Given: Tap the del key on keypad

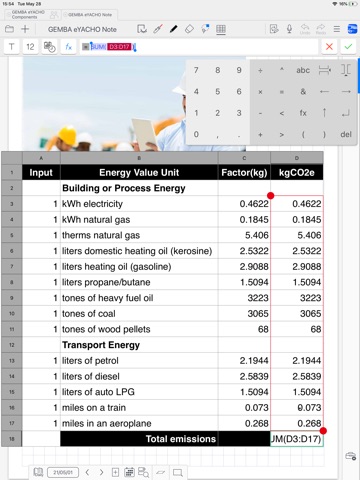Looking at the screenshot, I should click(x=346, y=134).
